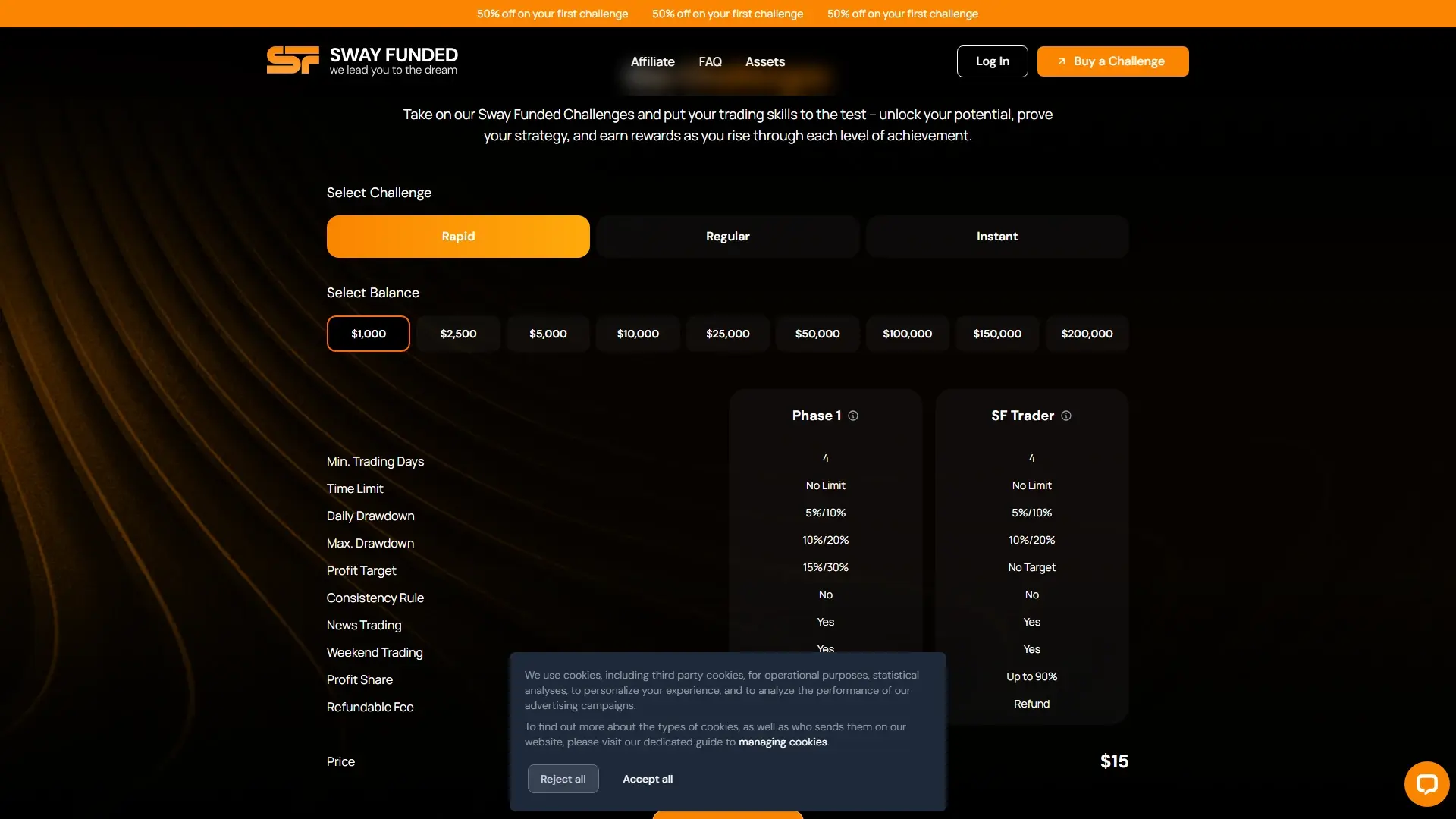The height and width of the screenshot is (819, 1456).
Task: Choose the $1,000 balance option
Action: [x=368, y=334]
